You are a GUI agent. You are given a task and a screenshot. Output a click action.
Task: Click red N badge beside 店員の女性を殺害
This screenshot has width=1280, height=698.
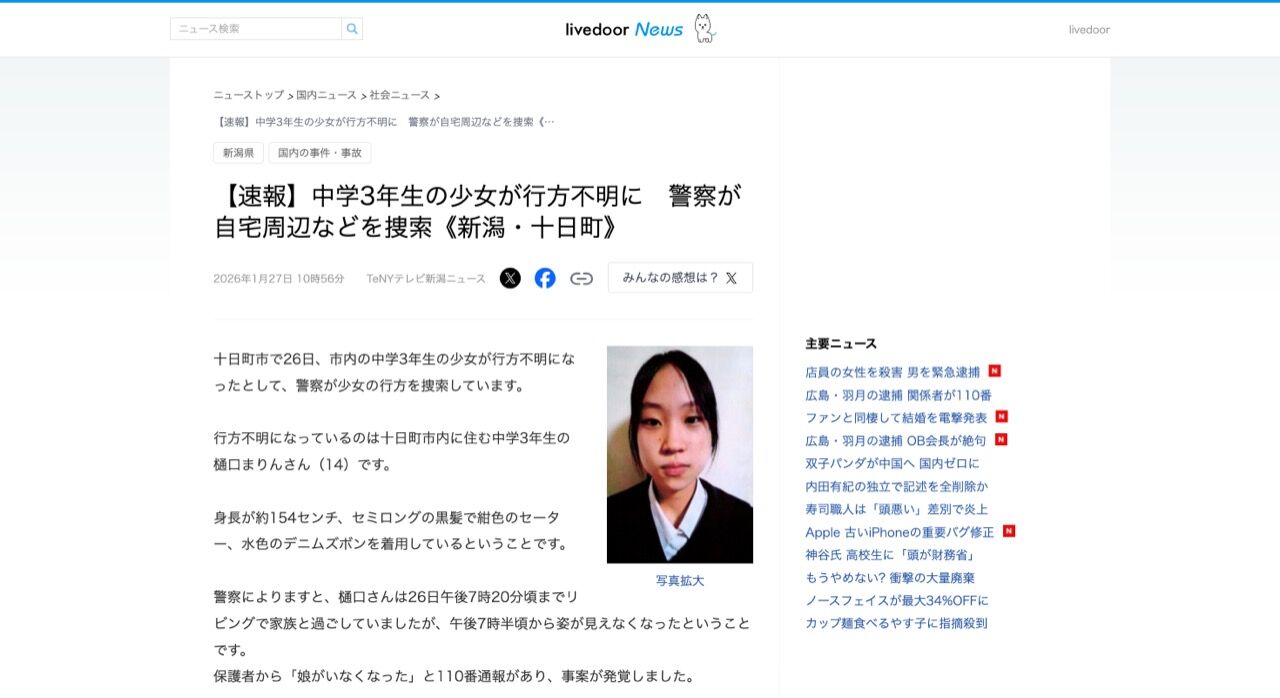(x=995, y=371)
